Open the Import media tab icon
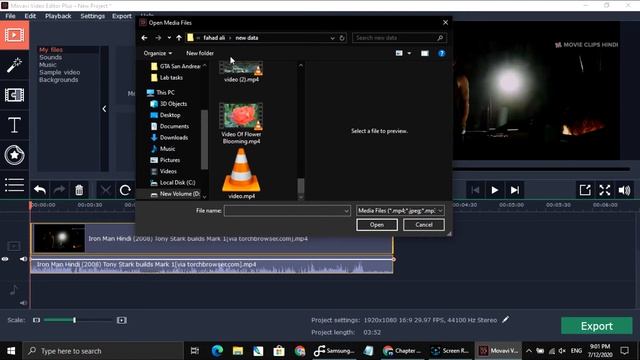 point(14,35)
